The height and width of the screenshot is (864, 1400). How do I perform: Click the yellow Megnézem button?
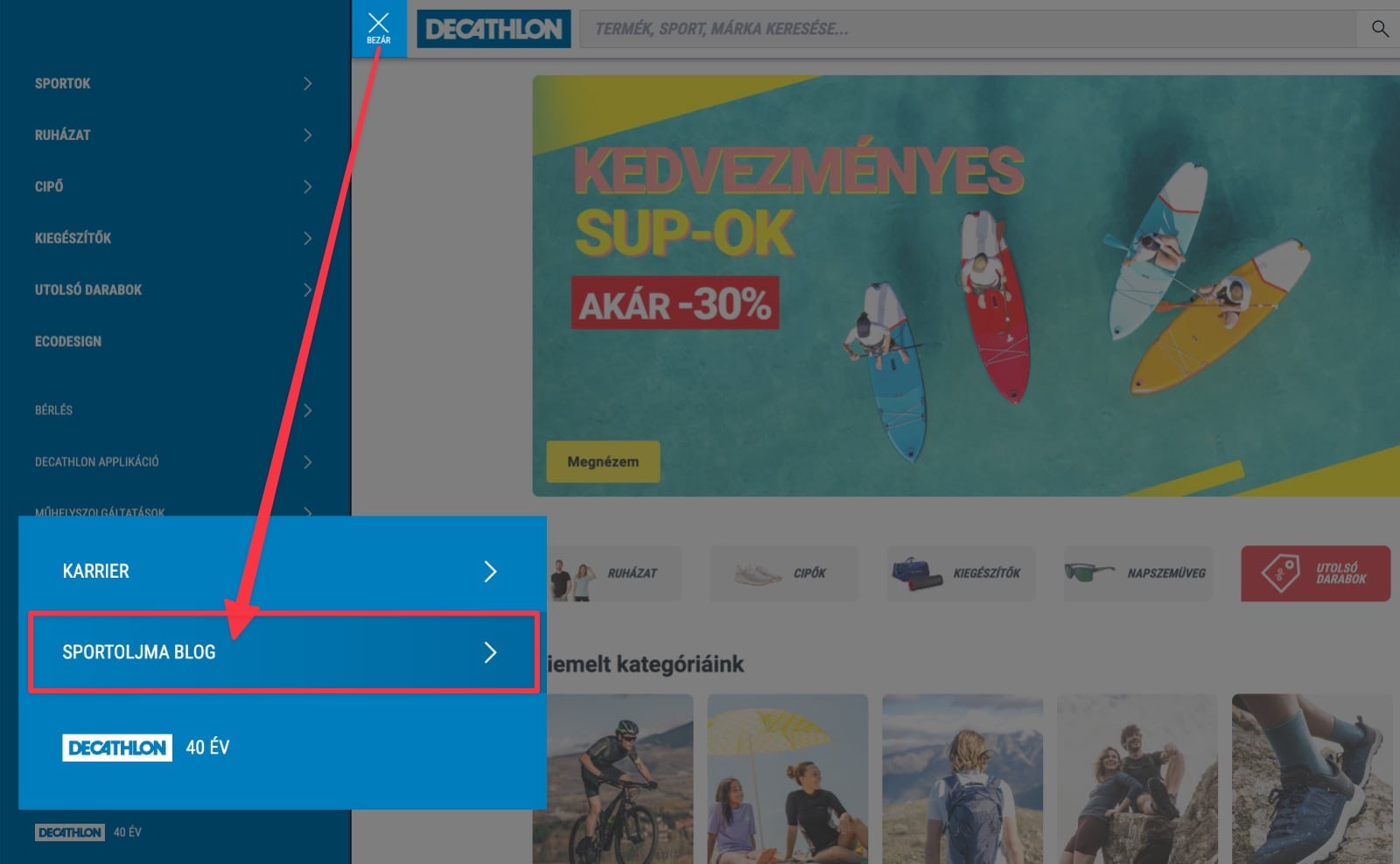coord(603,461)
